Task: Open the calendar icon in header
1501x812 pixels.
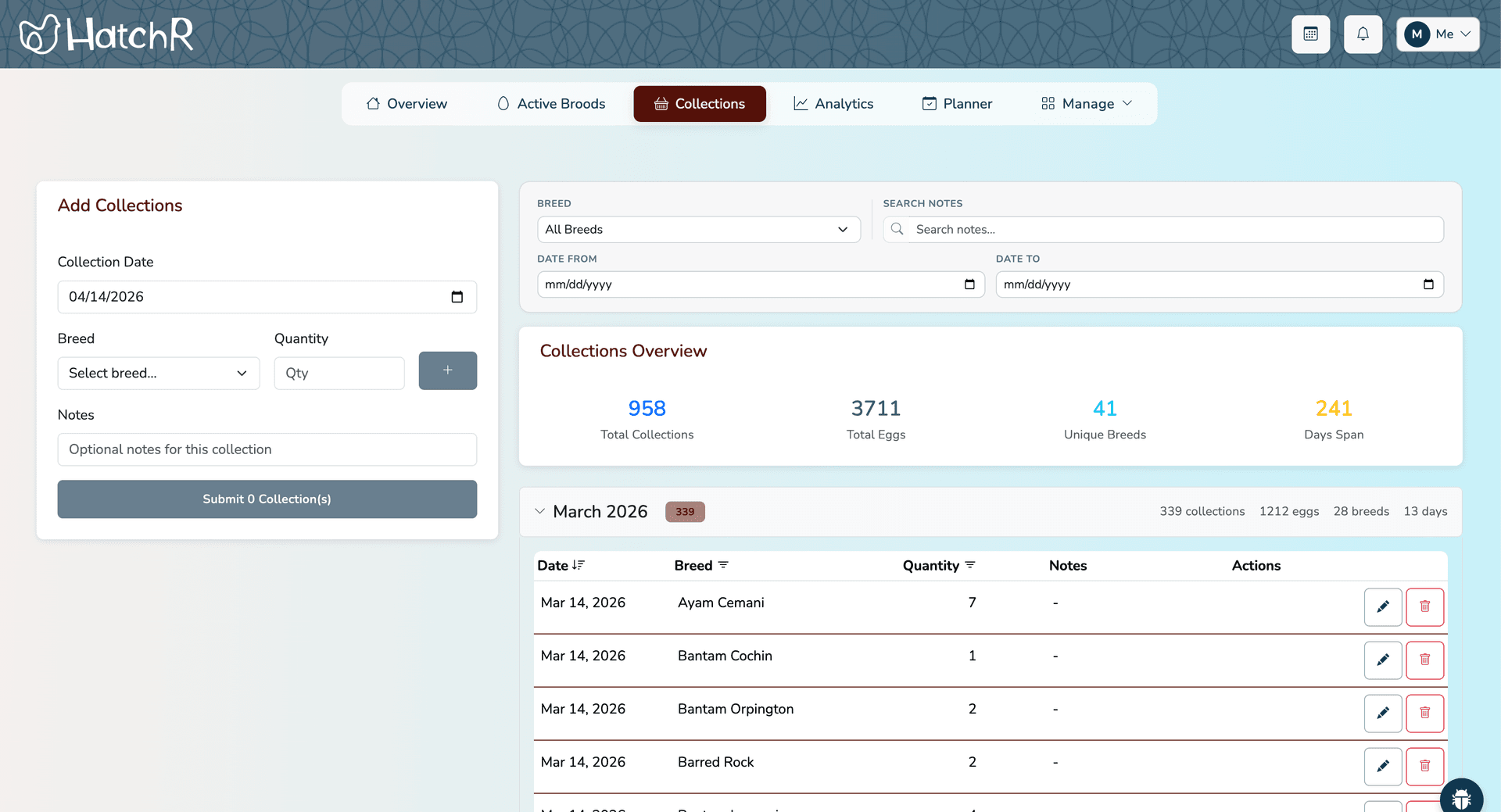Action: 1310,34
